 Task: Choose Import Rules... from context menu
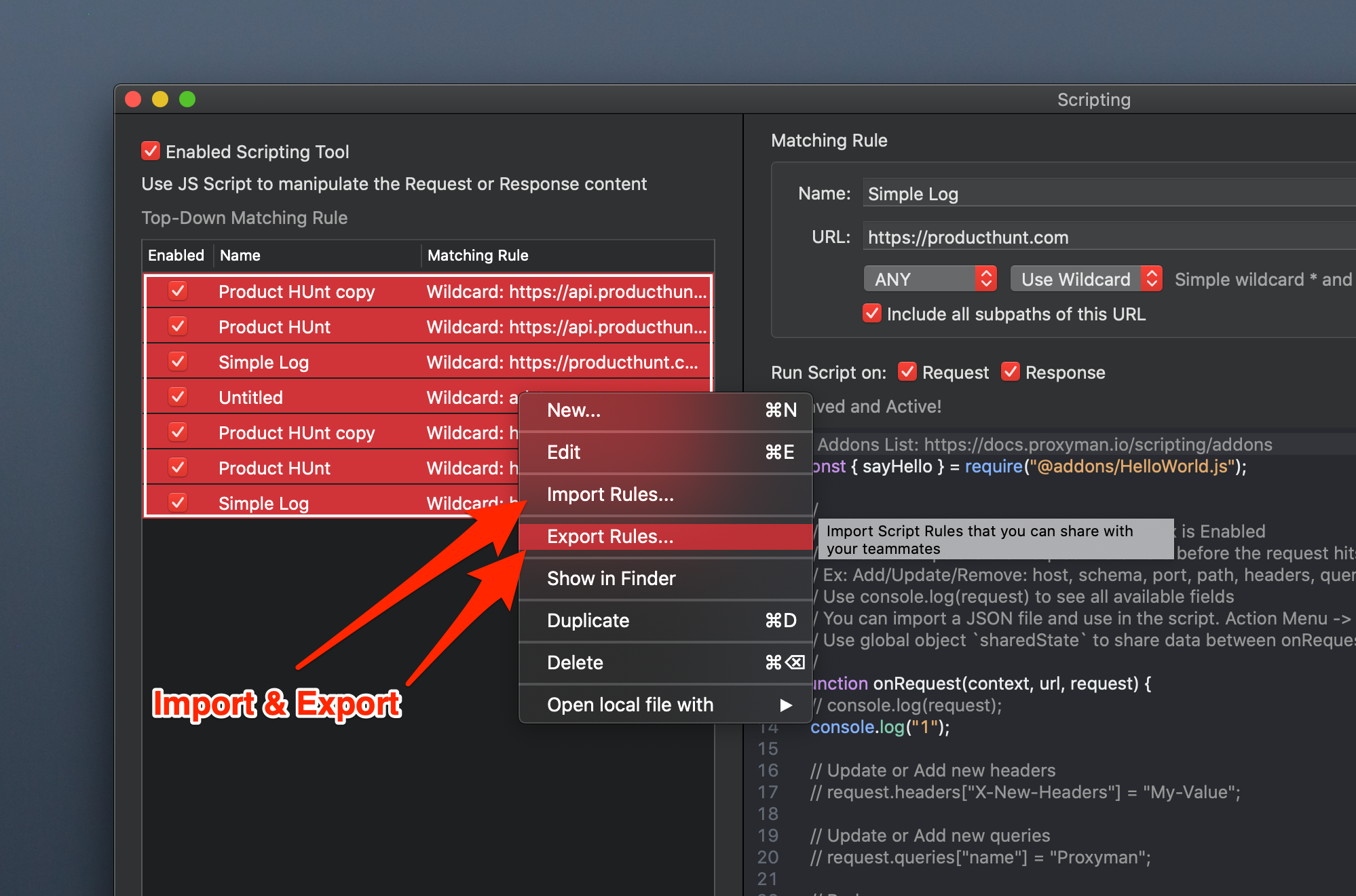coord(610,495)
